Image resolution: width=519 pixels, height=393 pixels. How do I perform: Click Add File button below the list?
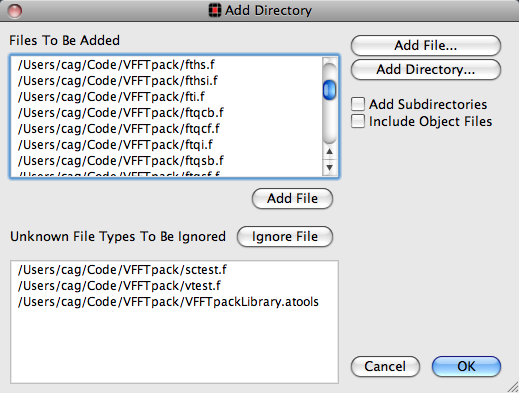pos(292,198)
